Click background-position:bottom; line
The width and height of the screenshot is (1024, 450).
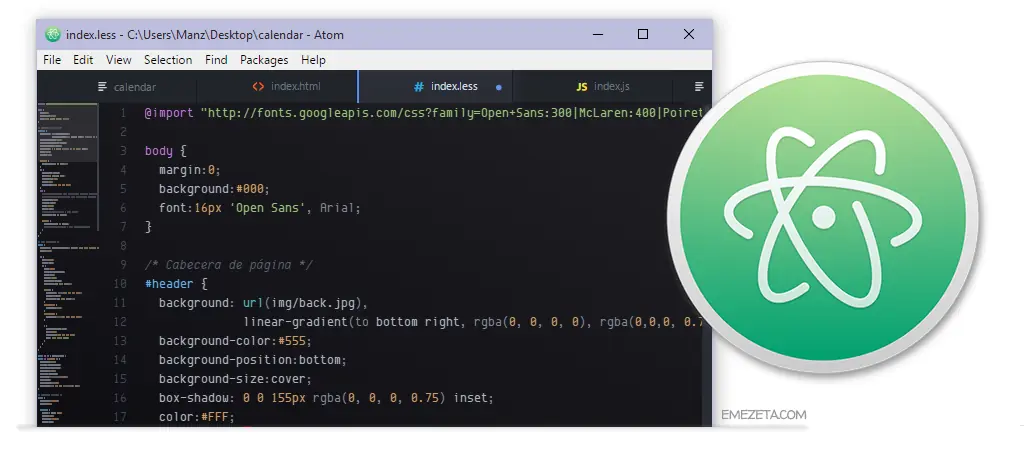tap(253, 360)
